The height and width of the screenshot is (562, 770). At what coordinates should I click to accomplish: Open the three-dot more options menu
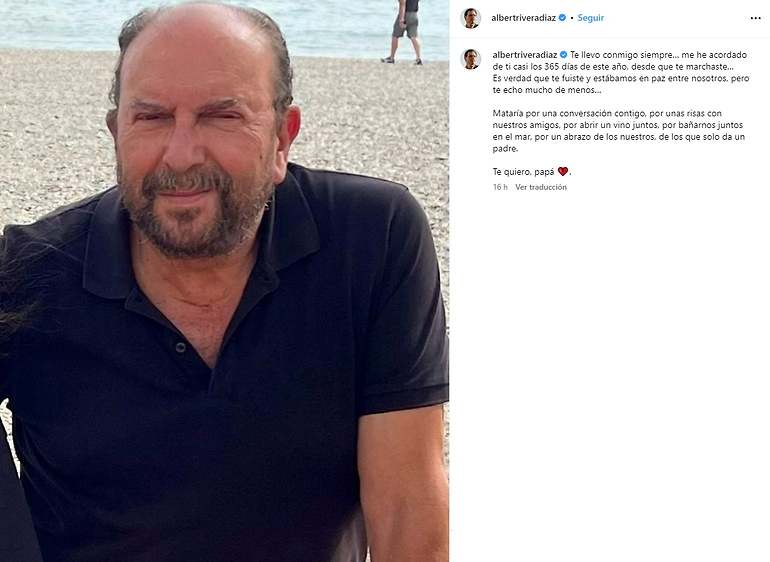(x=755, y=18)
